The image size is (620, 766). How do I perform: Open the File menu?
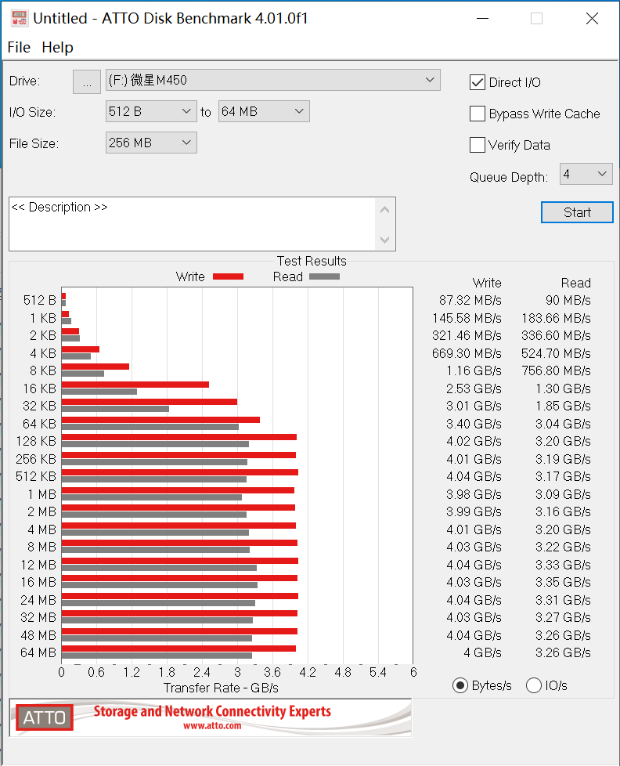(x=19, y=47)
